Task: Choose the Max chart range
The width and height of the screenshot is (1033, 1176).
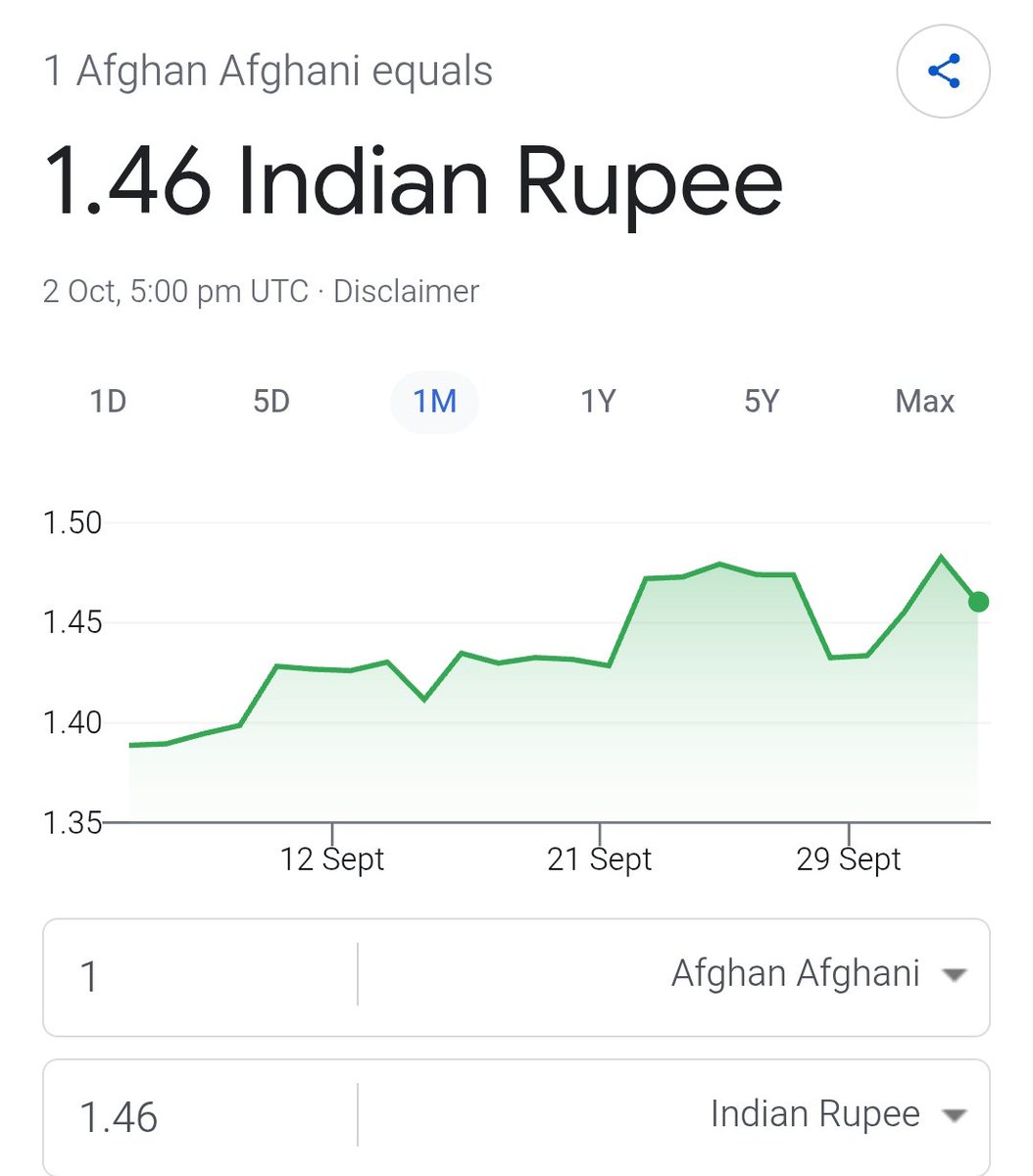Action: [x=924, y=402]
